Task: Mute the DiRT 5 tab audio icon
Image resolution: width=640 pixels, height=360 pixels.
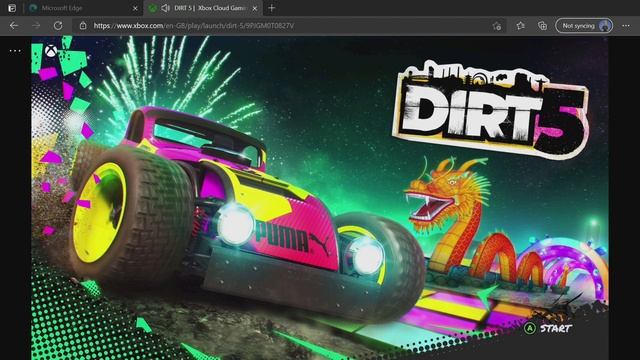Action: [x=165, y=8]
